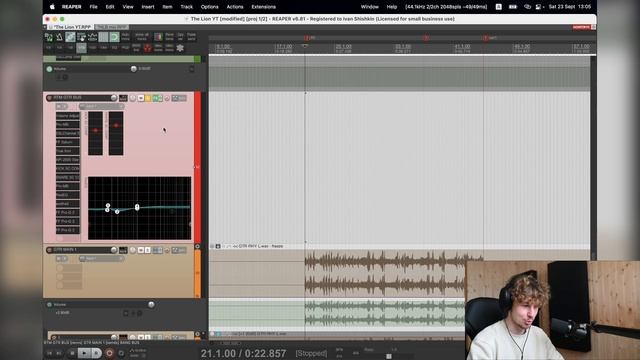Screen dimensions: 640x360
Task: Go to project start in transport
Action: pyautogui.click(x=50, y=353)
